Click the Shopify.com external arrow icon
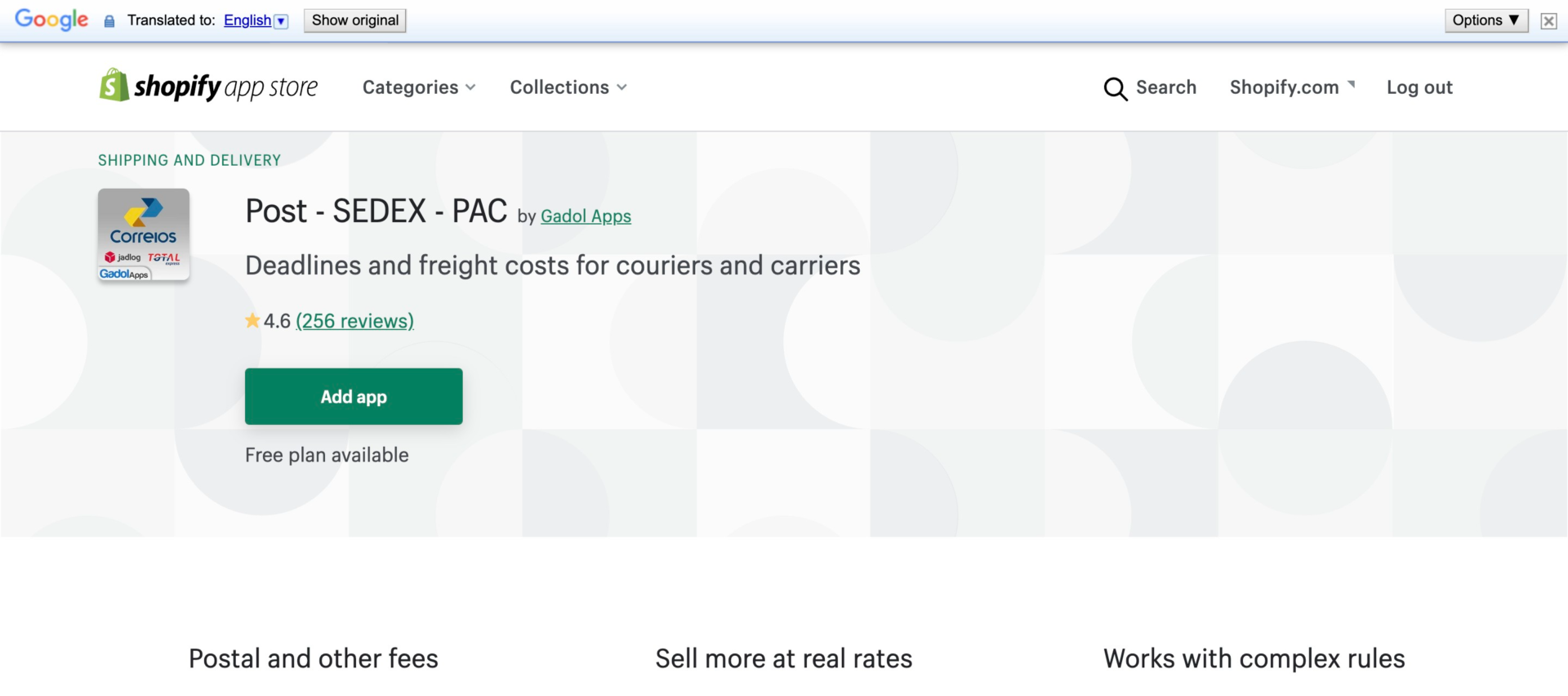The width and height of the screenshot is (1568, 696). pos(1352,84)
